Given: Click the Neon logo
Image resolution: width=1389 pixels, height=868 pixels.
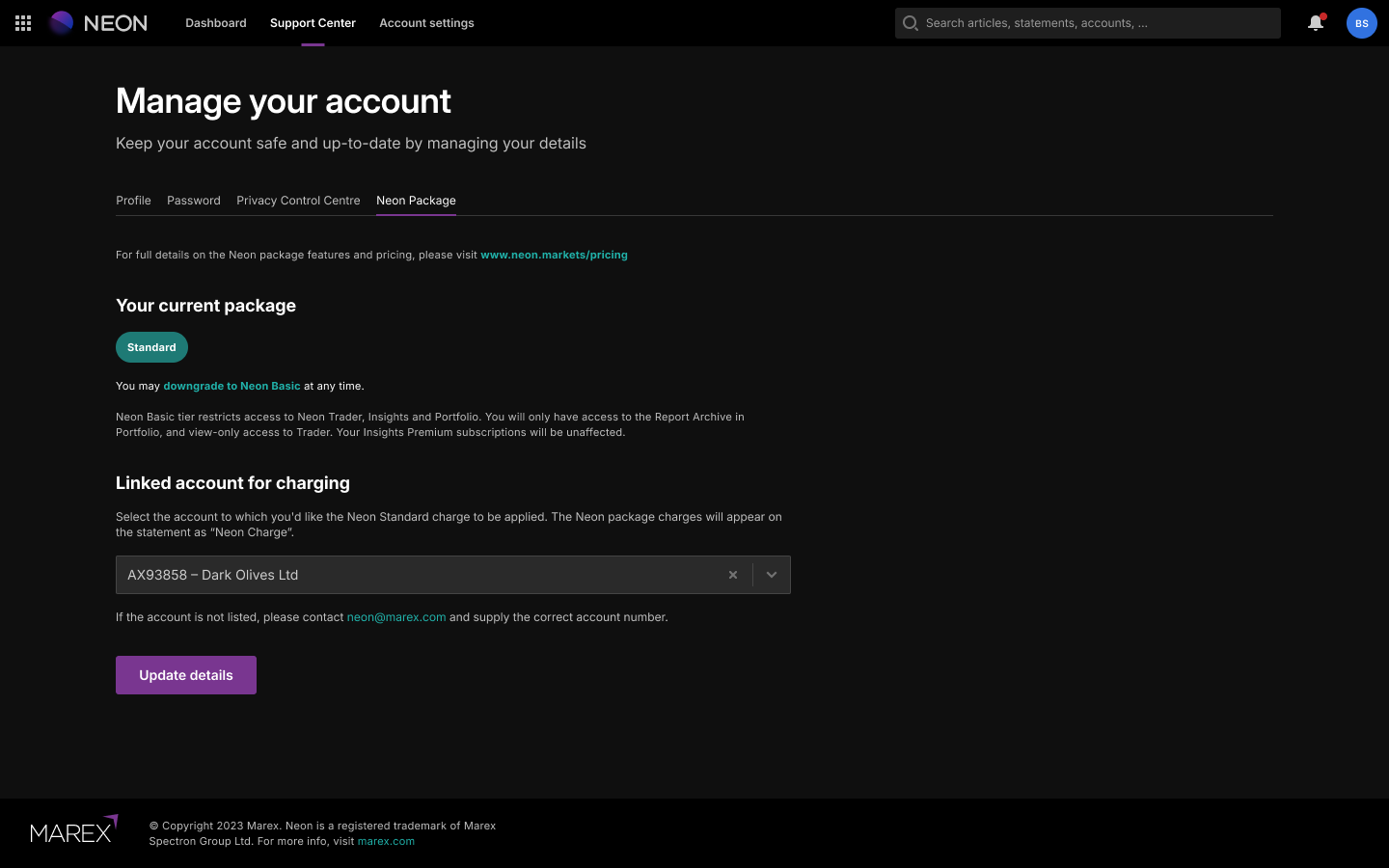Looking at the screenshot, I should tap(98, 23).
